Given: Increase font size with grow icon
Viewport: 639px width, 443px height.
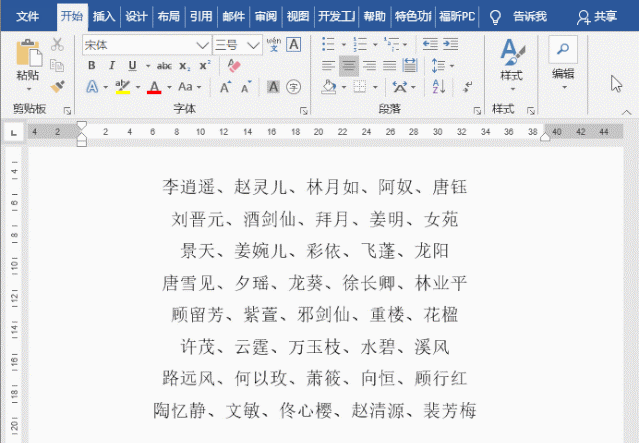Looking at the screenshot, I should pyautogui.click(x=225, y=87).
